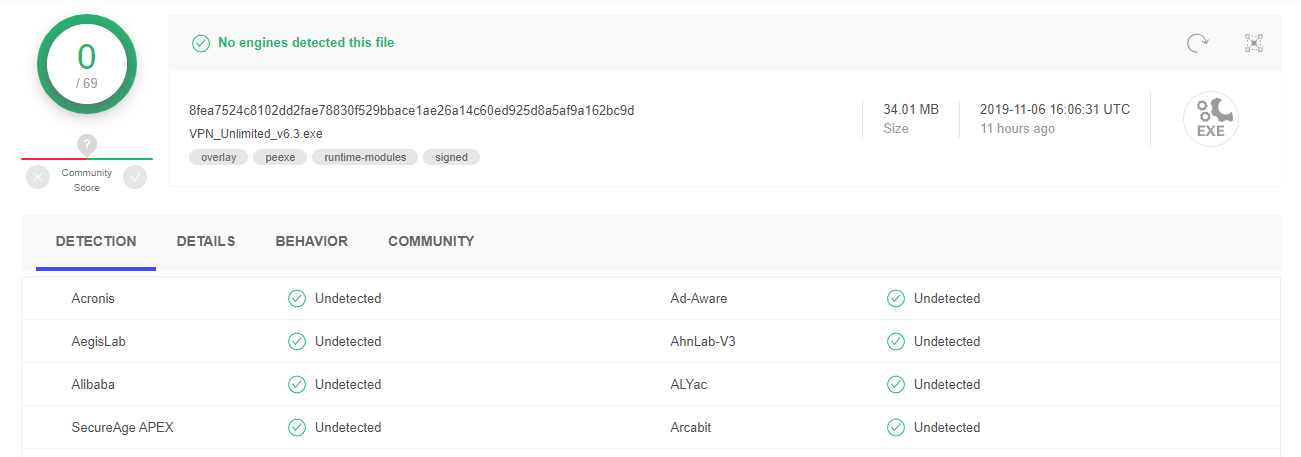Vote malicious with the X community icon
This screenshot has height=457, width=1301.
click(x=38, y=177)
